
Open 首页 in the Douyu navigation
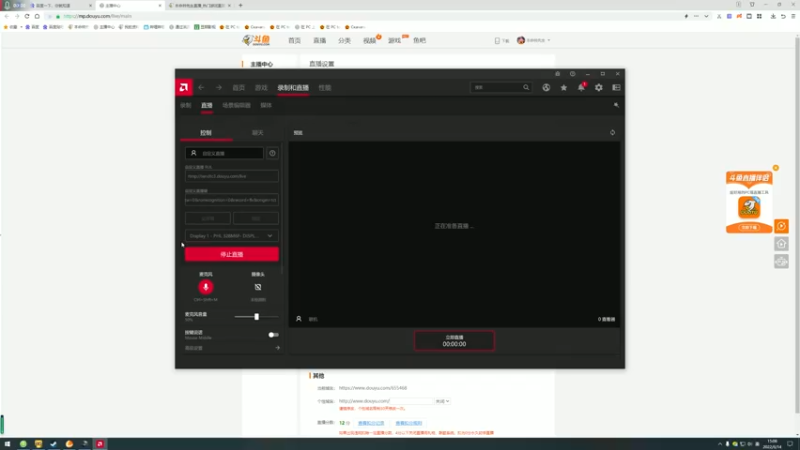pos(294,40)
